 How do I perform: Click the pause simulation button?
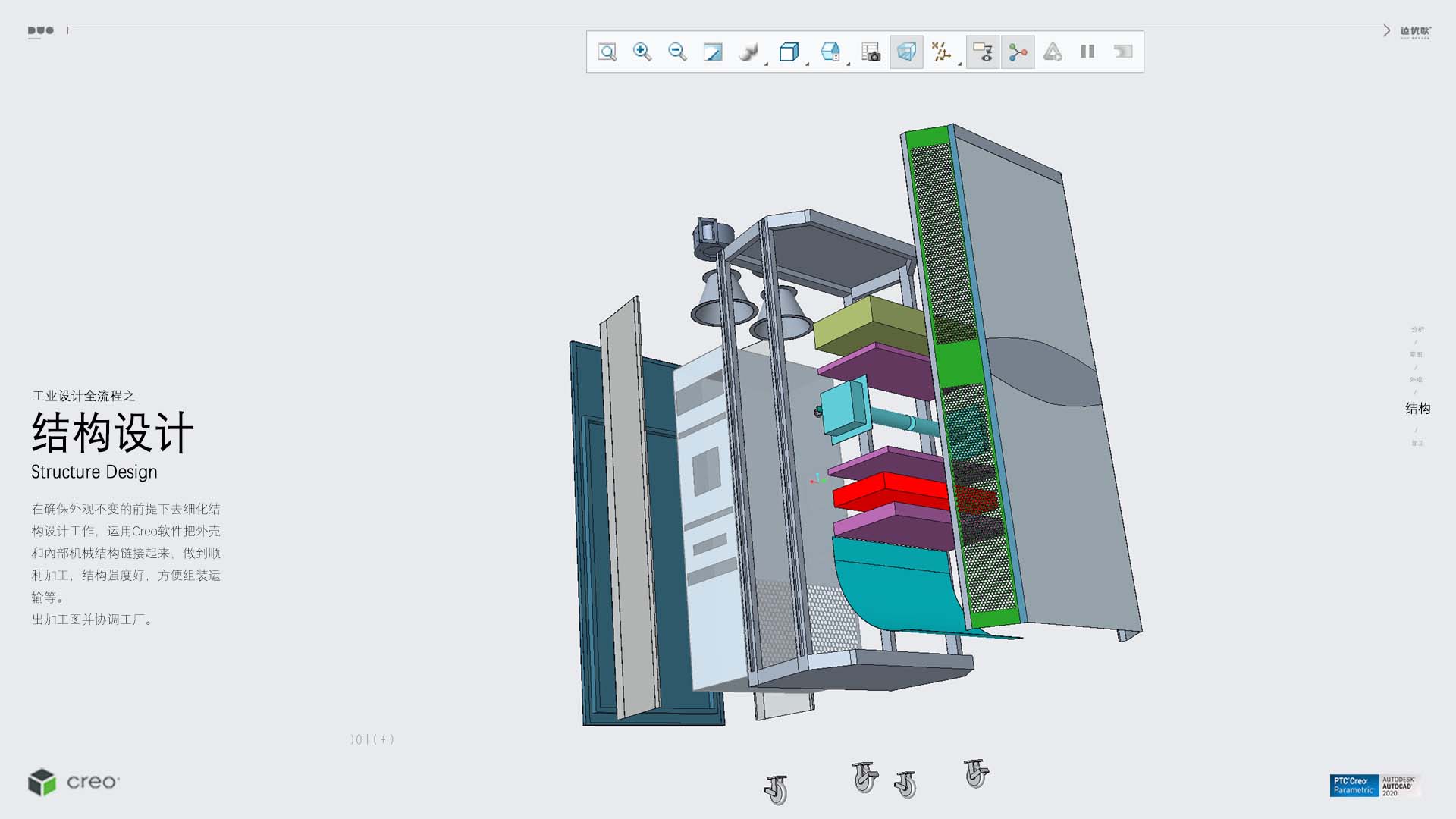point(1087,52)
